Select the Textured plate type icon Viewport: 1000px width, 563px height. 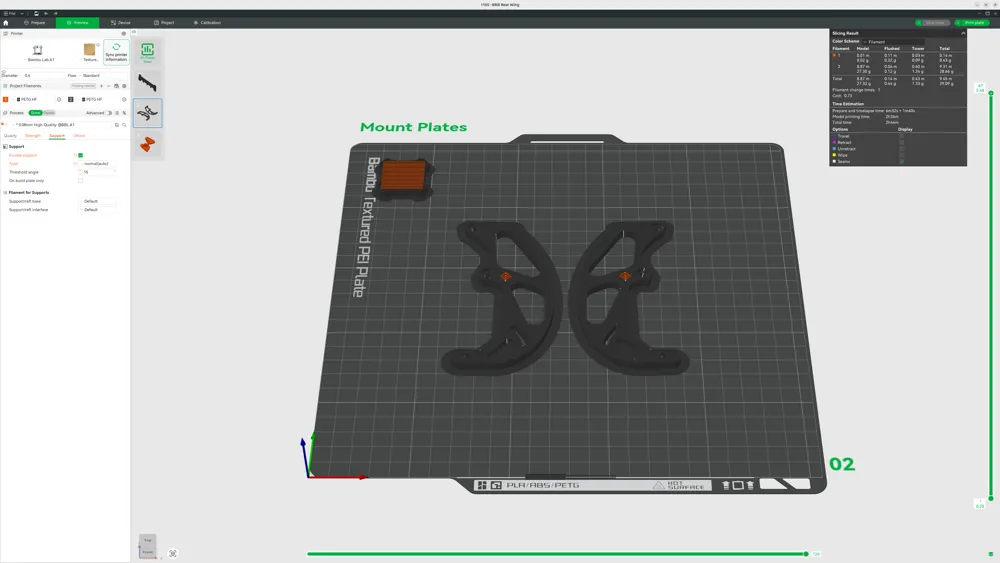(90, 52)
